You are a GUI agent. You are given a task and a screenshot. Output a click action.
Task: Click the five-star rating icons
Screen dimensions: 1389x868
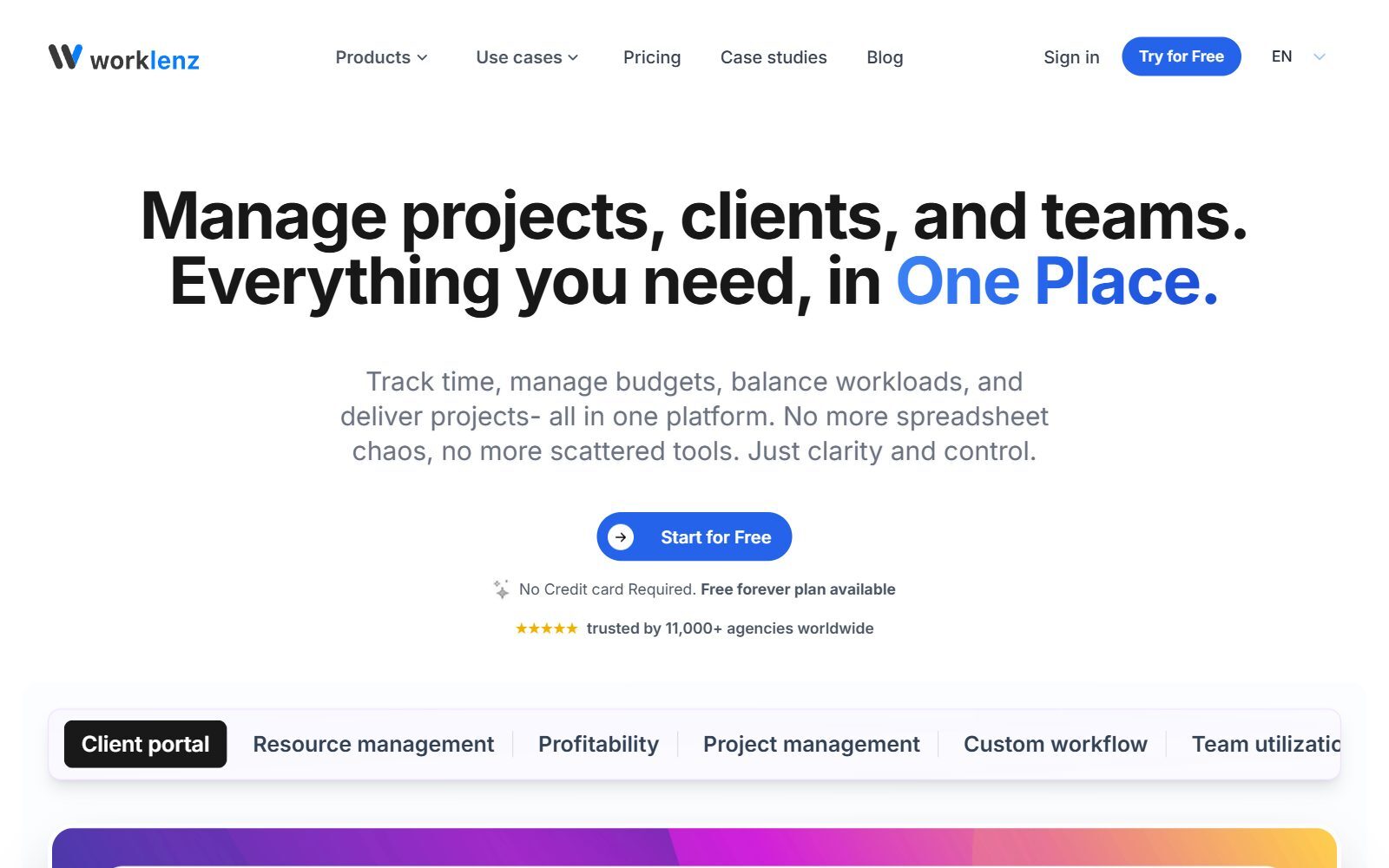pyautogui.click(x=546, y=628)
